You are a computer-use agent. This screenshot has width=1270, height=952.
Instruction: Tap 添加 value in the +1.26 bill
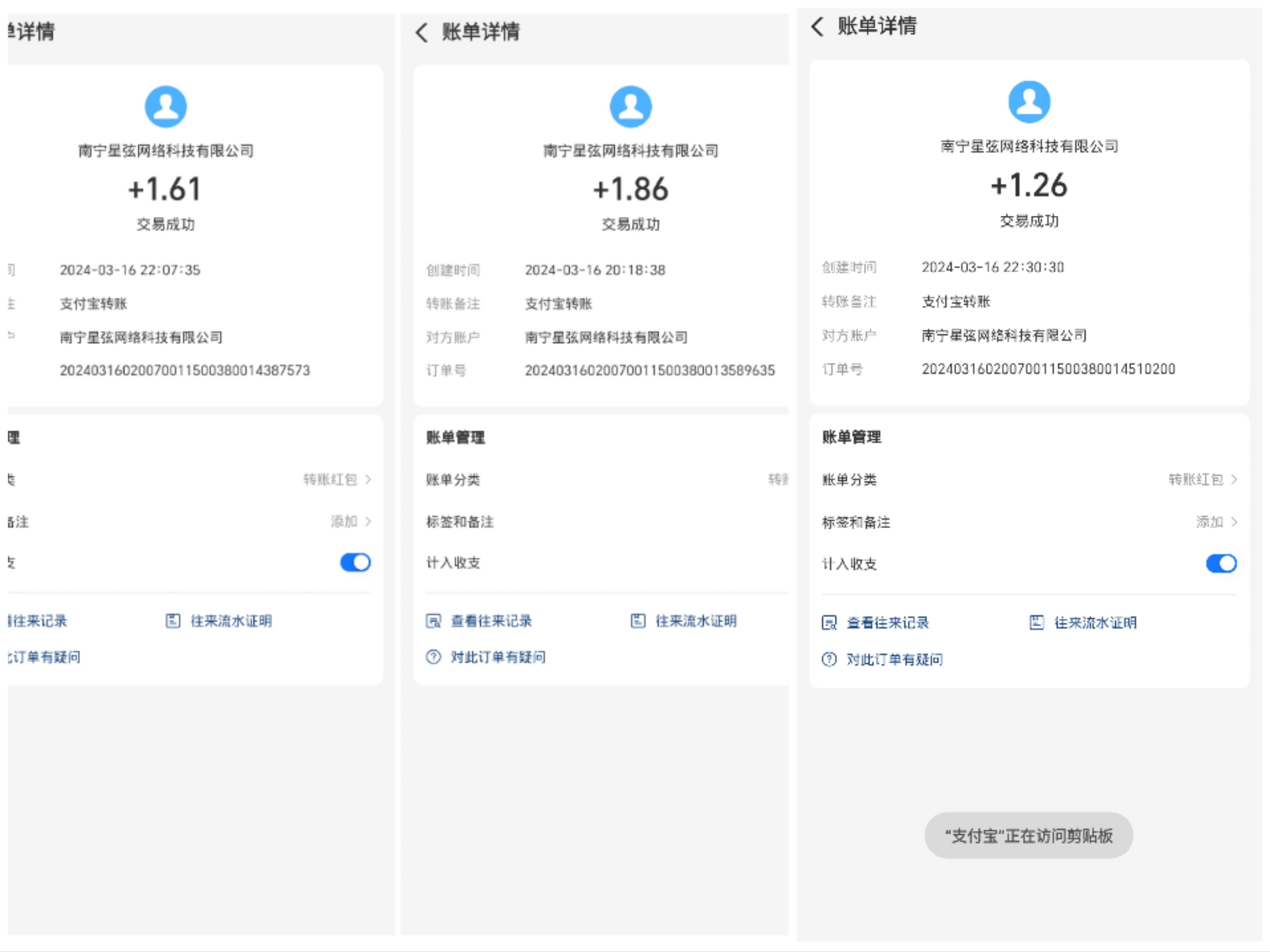click(x=1210, y=522)
